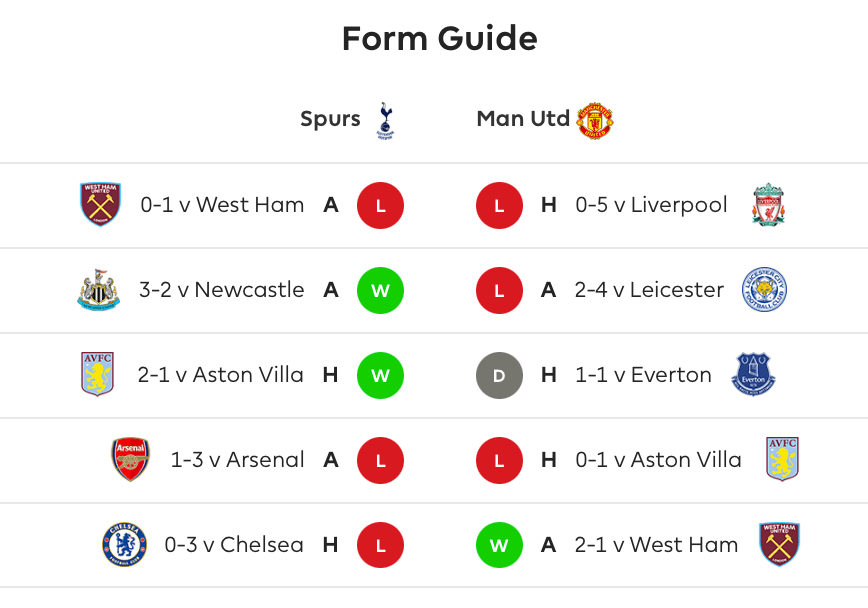
Task: Click the grey D draw badge
Action: click(499, 376)
